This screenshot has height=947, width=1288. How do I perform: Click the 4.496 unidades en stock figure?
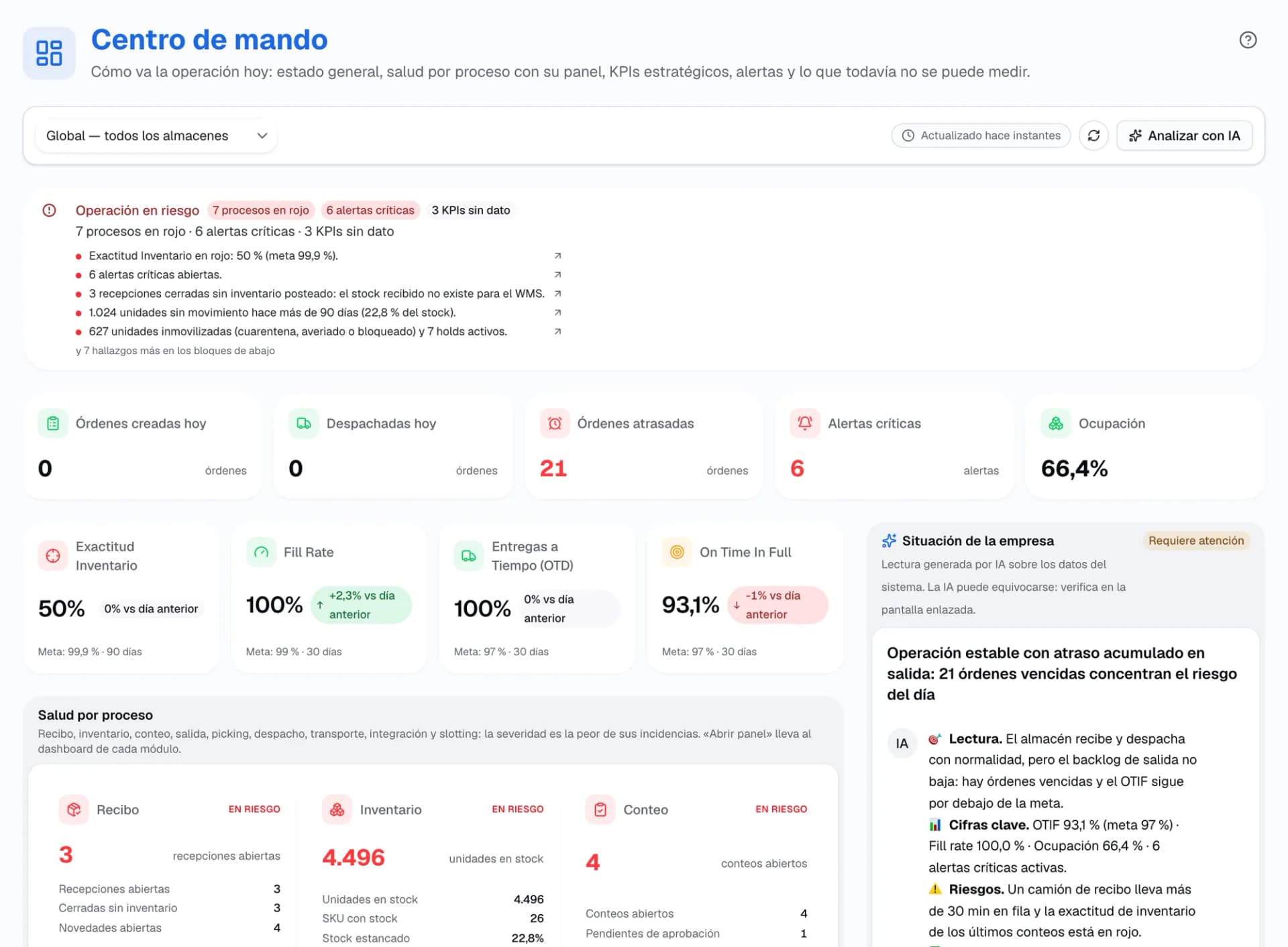point(354,858)
